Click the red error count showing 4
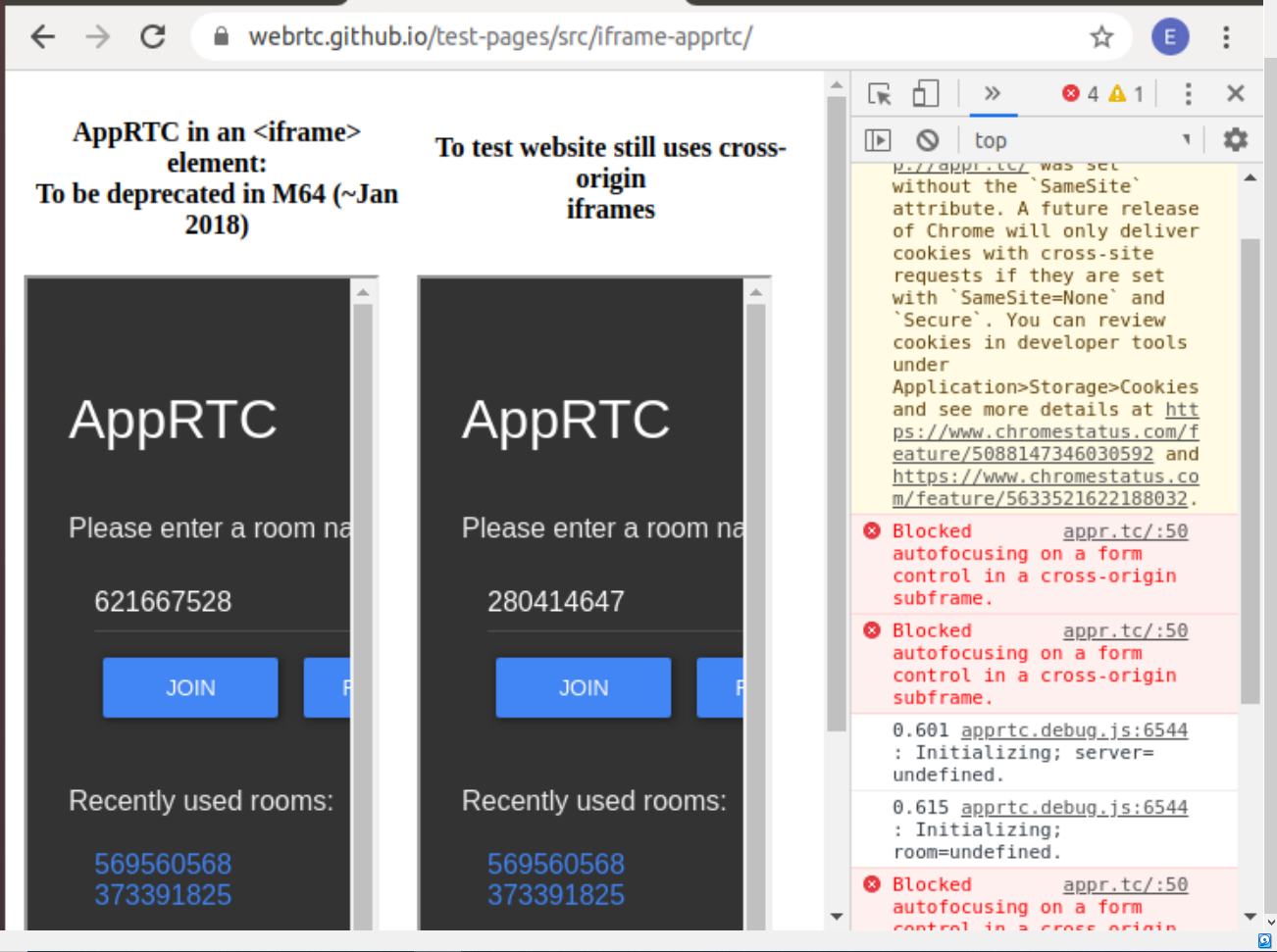 [x=1080, y=93]
